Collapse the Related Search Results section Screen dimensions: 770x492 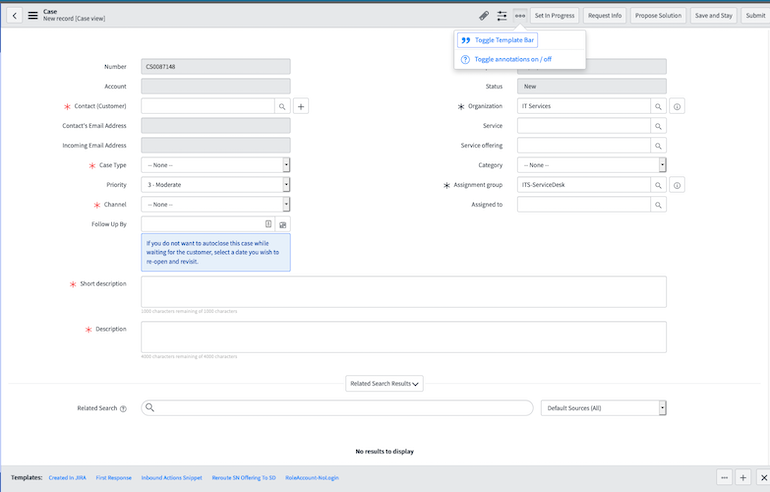point(385,383)
